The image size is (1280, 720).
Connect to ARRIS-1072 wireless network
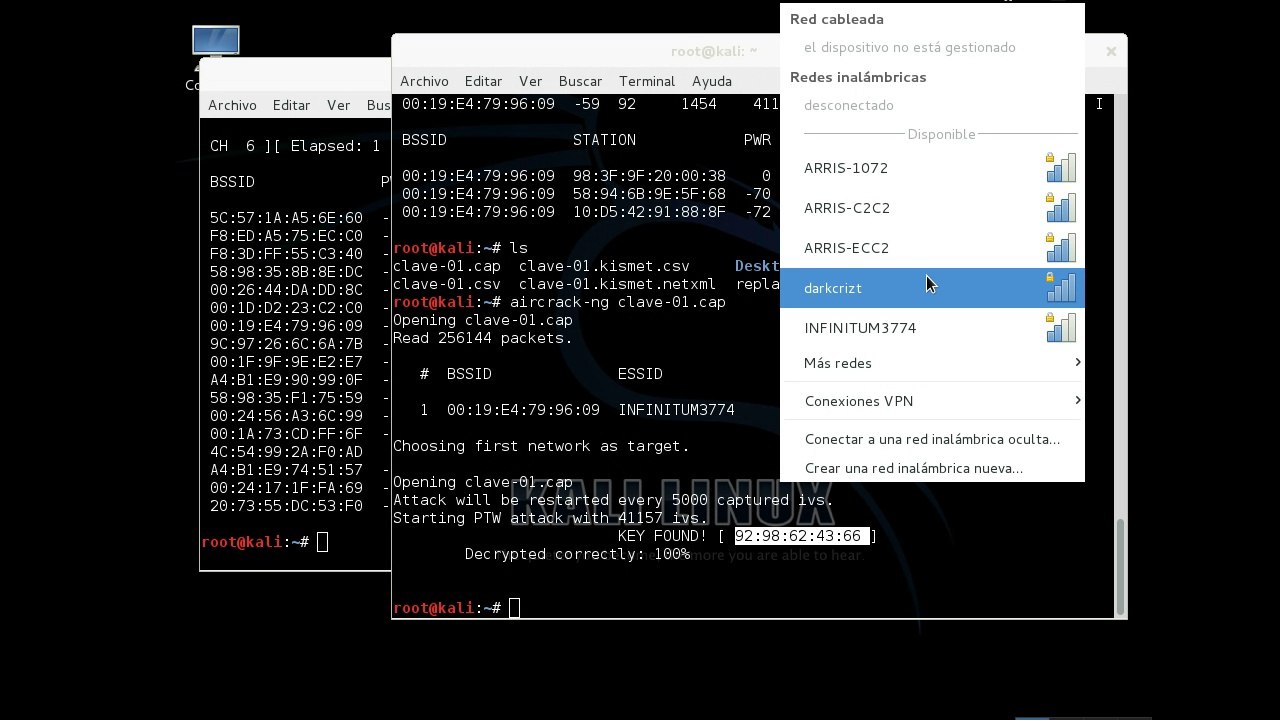tap(932, 168)
